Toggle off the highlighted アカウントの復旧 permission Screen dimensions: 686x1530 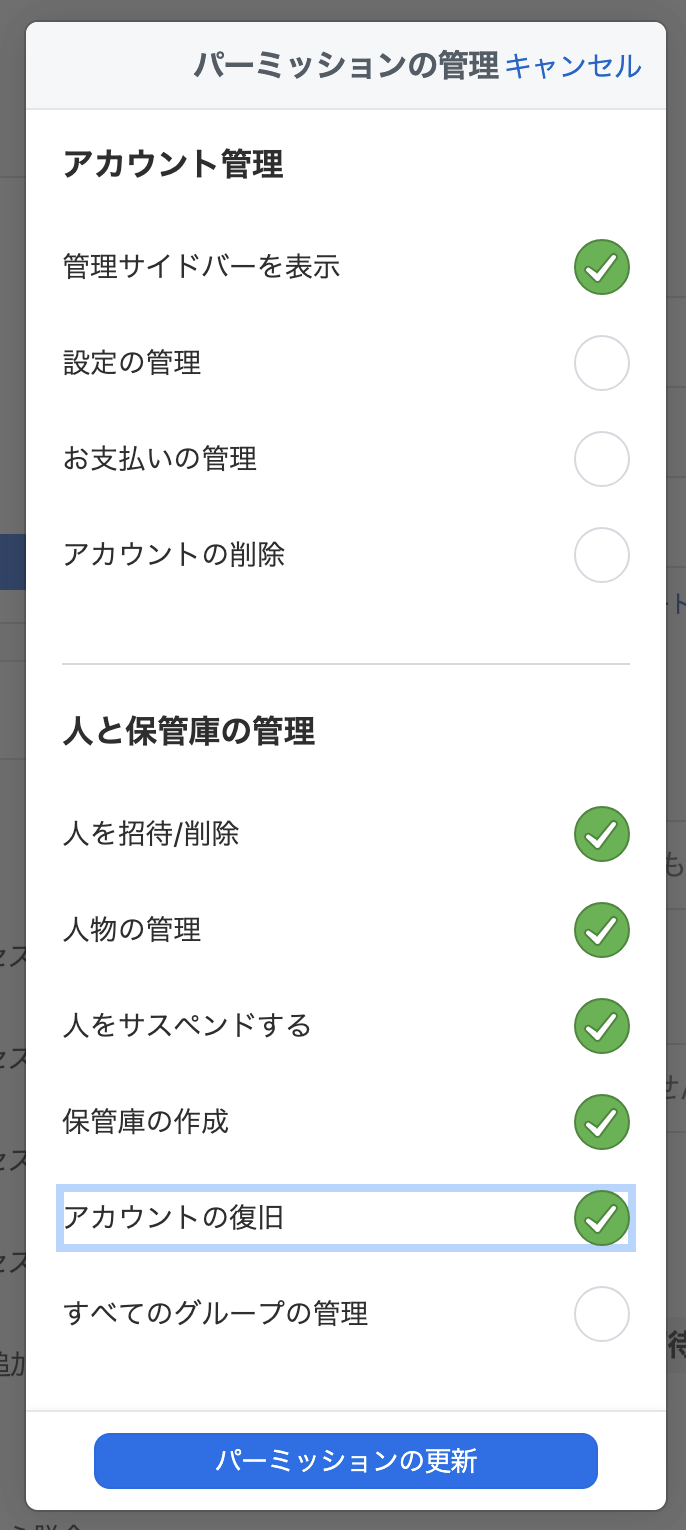tap(601, 1218)
